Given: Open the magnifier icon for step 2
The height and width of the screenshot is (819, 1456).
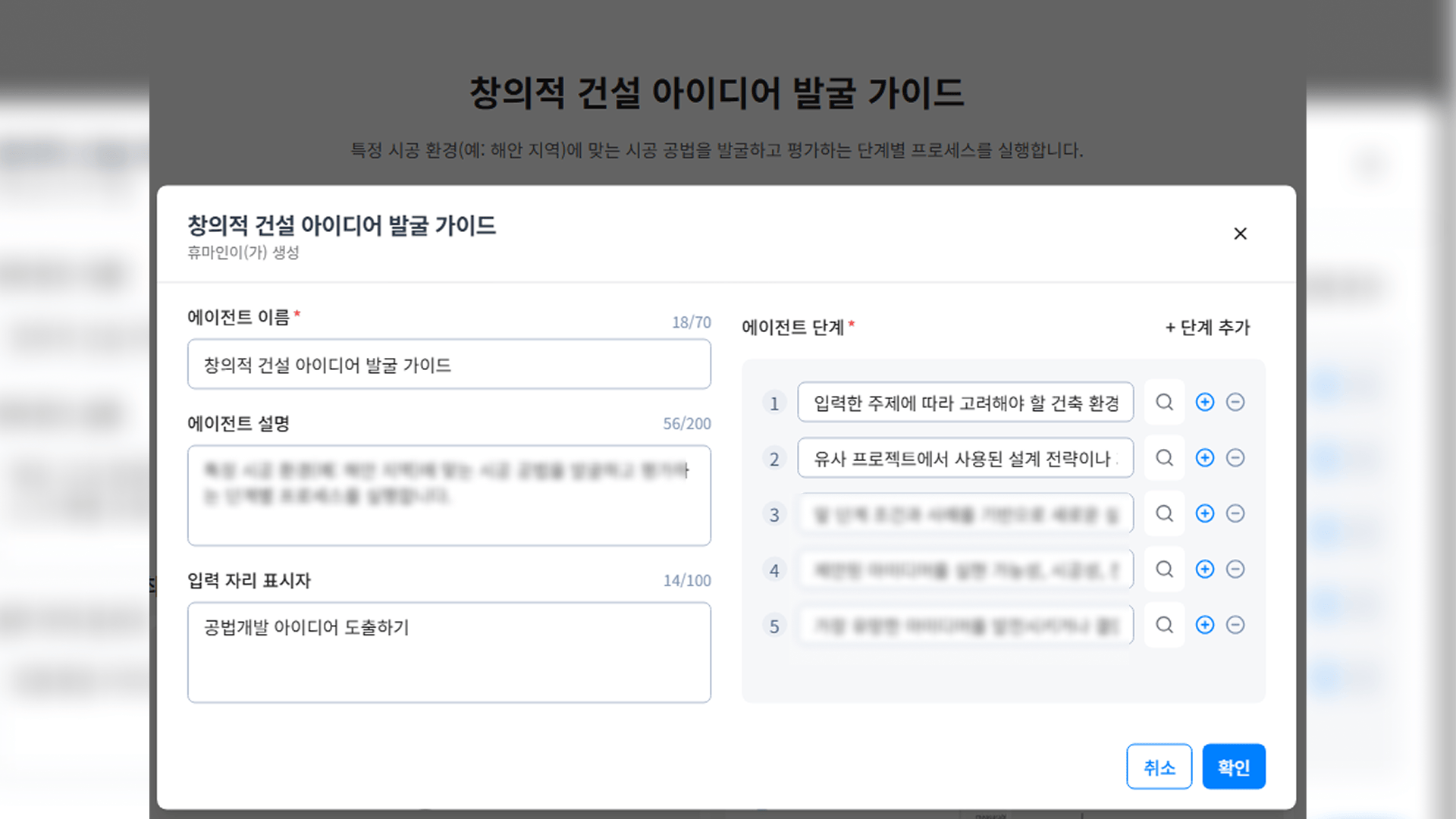Looking at the screenshot, I should [1164, 458].
